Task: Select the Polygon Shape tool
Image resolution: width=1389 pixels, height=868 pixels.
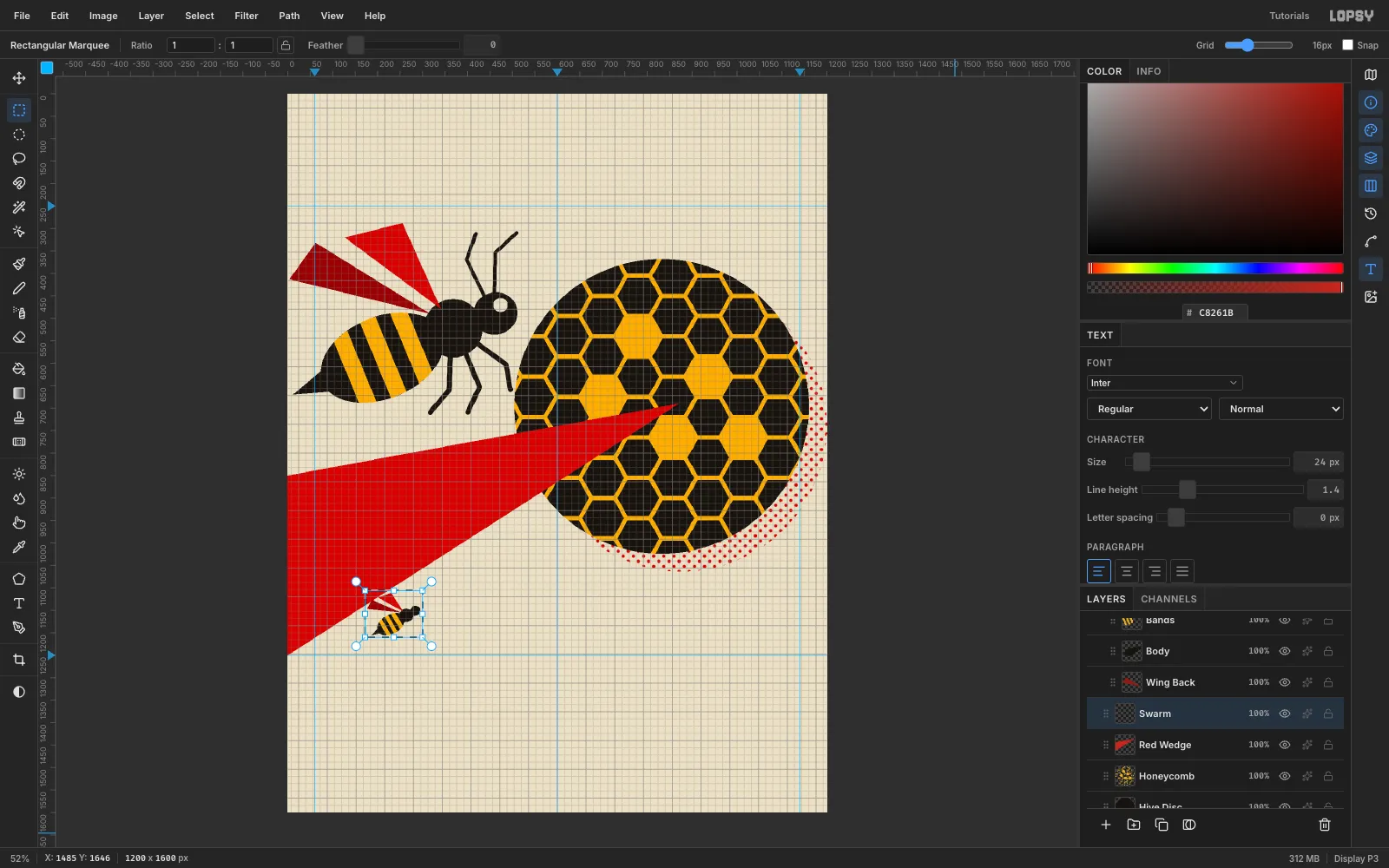Action: point(19,579)
